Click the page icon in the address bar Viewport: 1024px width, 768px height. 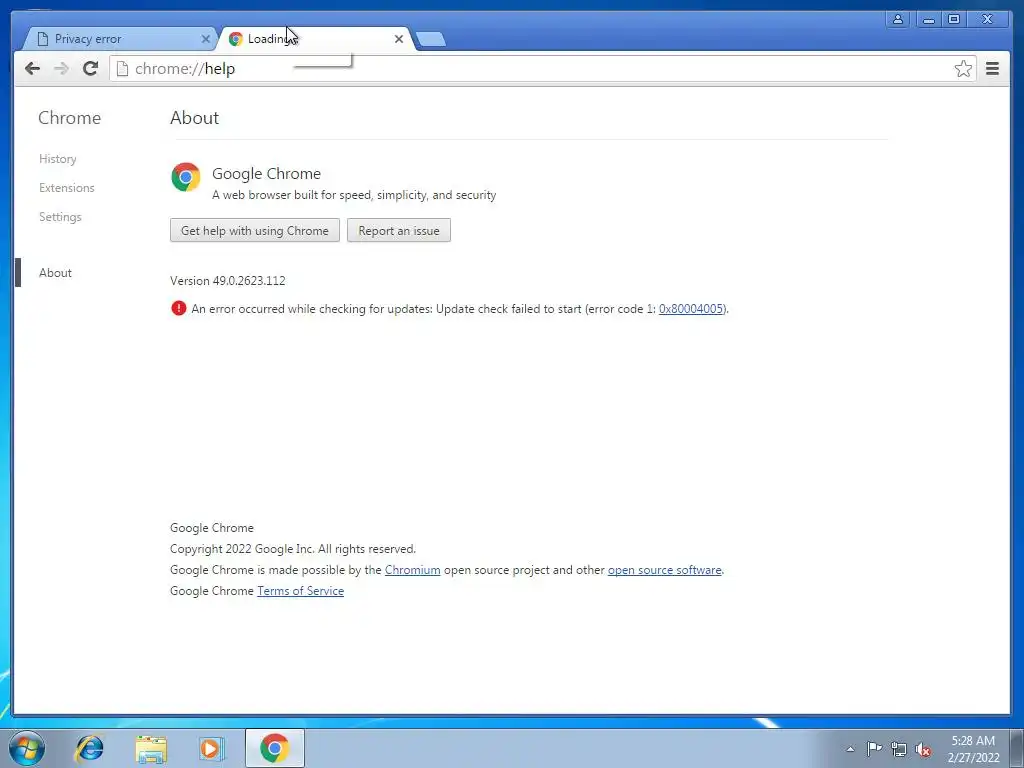122,69
